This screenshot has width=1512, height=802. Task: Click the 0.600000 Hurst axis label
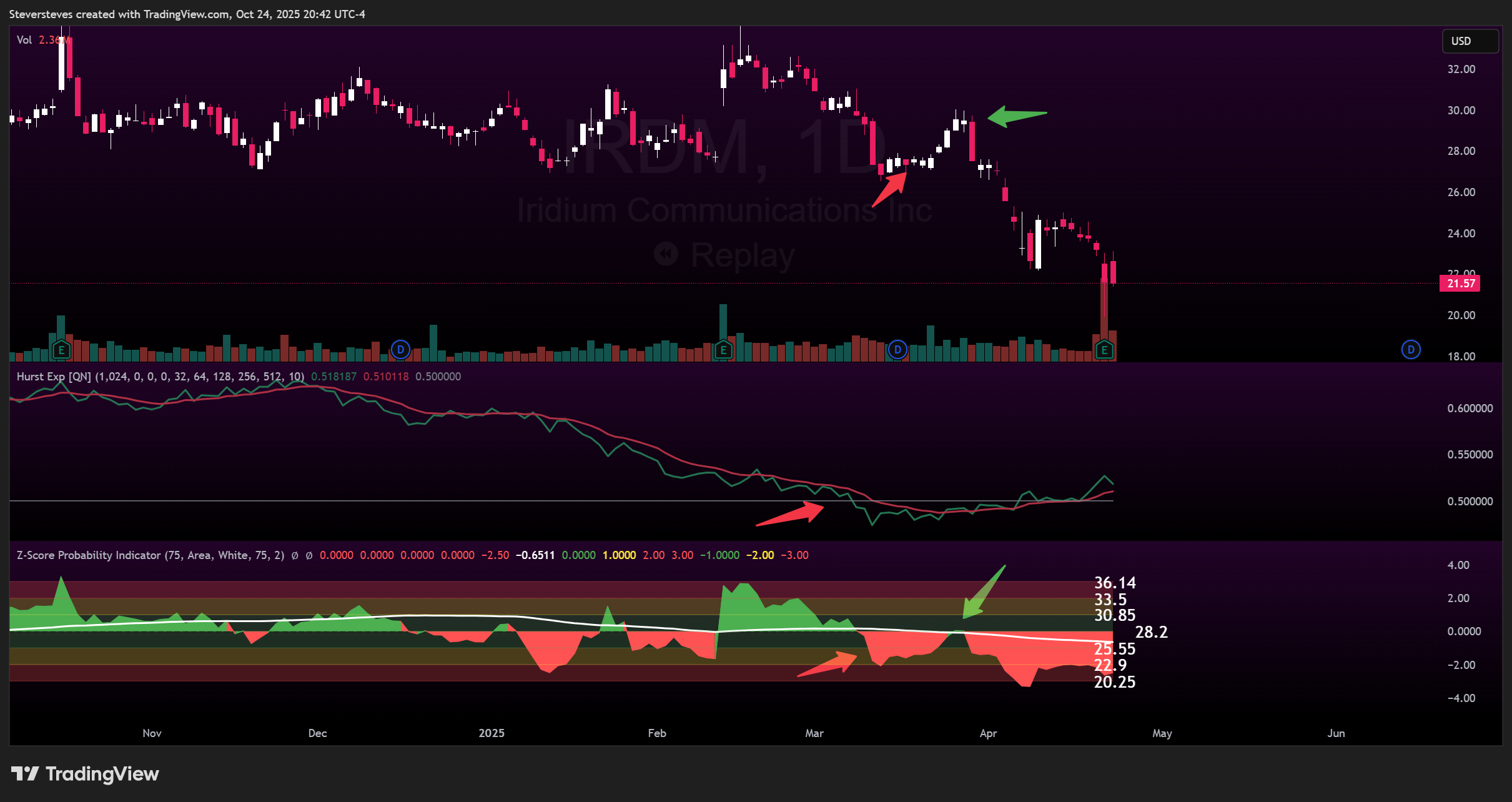[x=1470, y=408]
